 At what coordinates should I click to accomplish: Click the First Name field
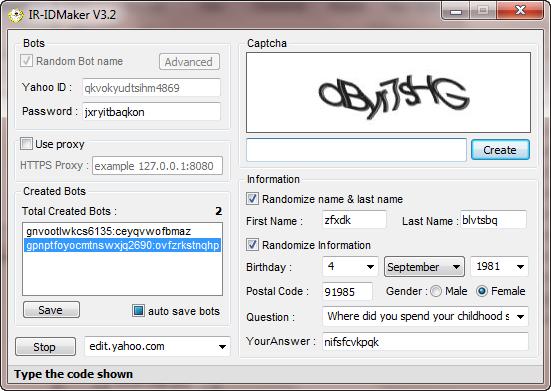click(x=354, y=220)
